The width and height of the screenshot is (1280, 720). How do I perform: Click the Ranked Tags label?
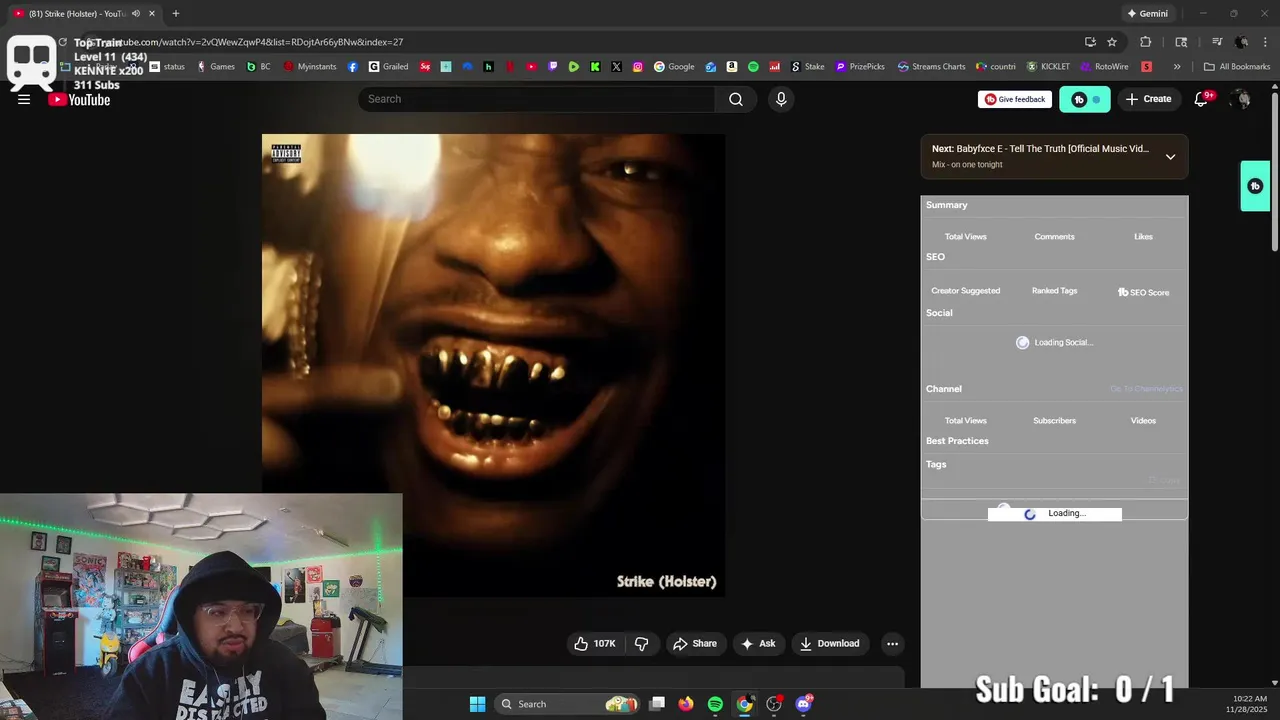point(1054,291)
